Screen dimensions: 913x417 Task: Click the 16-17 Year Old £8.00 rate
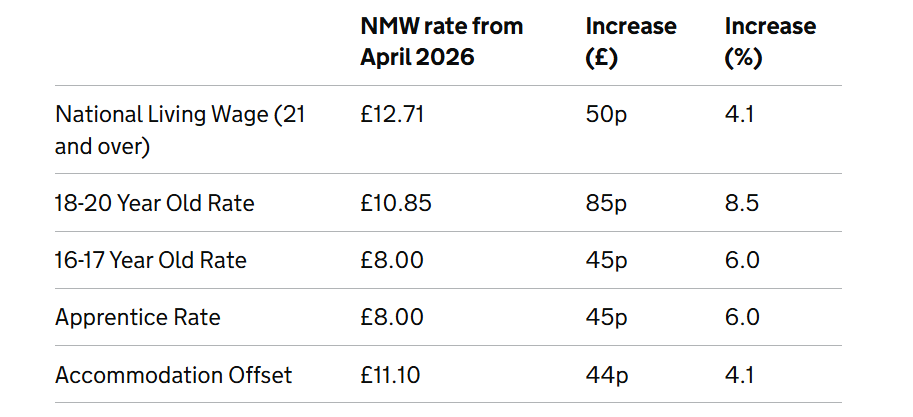pyautogui.click(x=392, y=260)
